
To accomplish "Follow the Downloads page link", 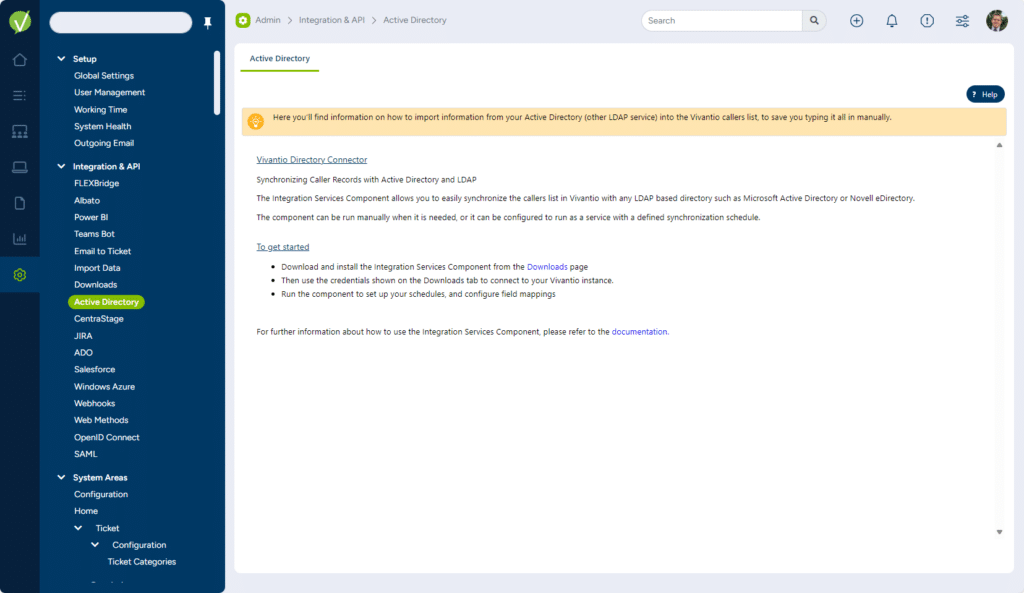I will (547, 267).
